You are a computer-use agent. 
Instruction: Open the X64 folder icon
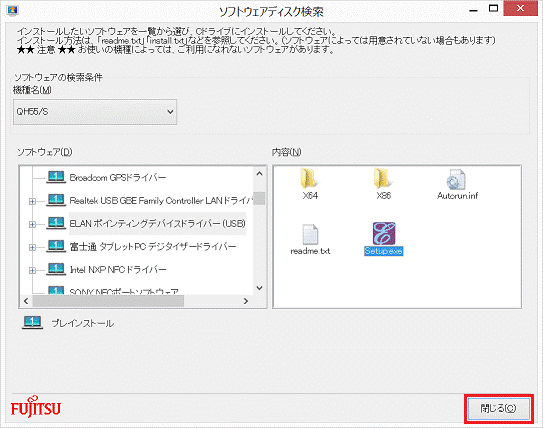pyautogui.click(x=308, y=179)
